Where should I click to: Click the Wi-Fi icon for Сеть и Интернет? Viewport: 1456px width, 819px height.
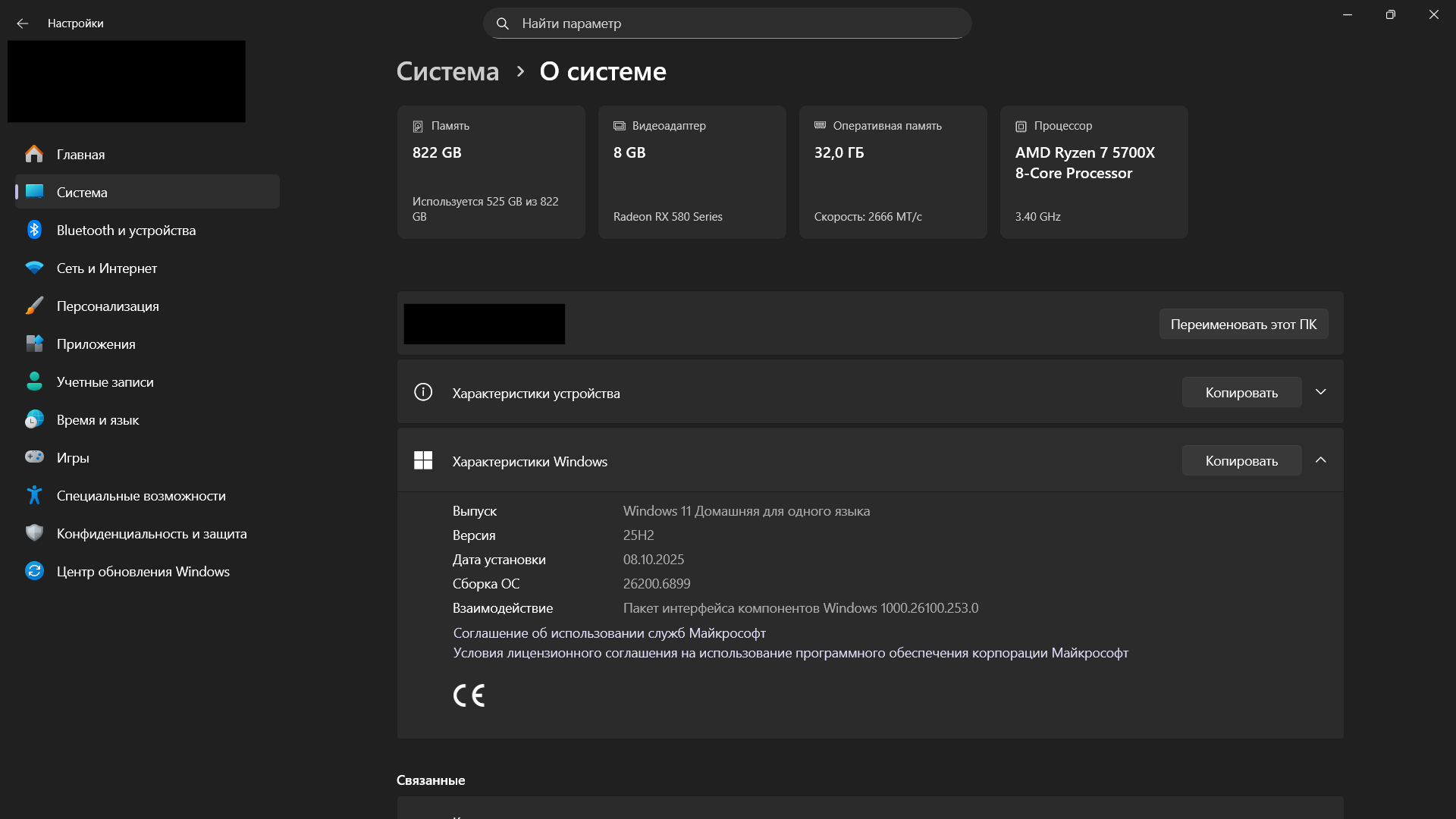pyautogui.click(x=34, y=268)
